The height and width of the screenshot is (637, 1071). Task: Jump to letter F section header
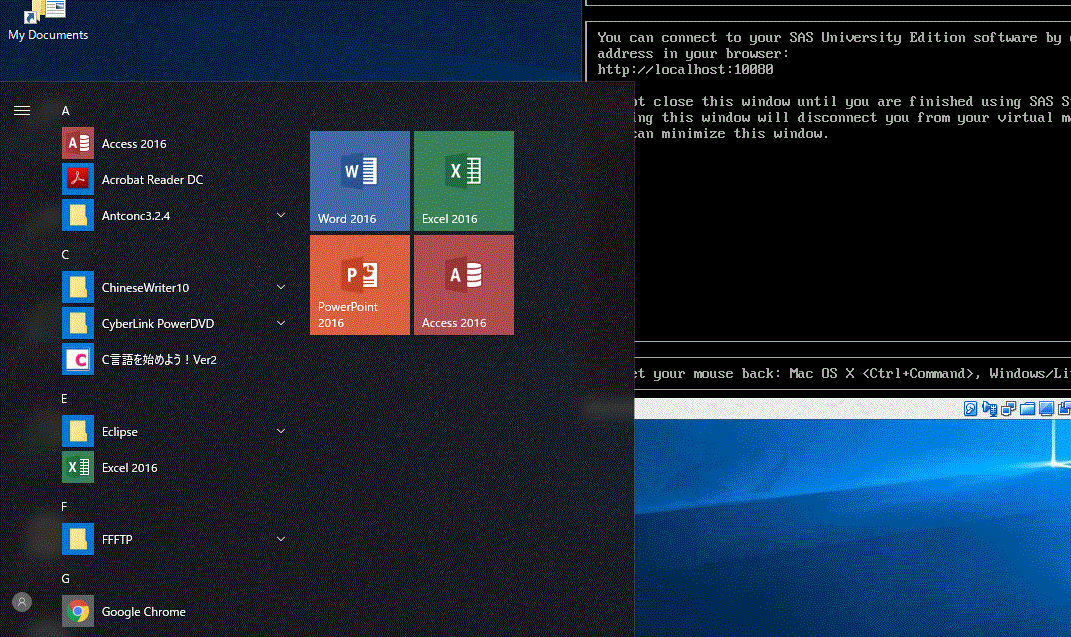point(64,507)
